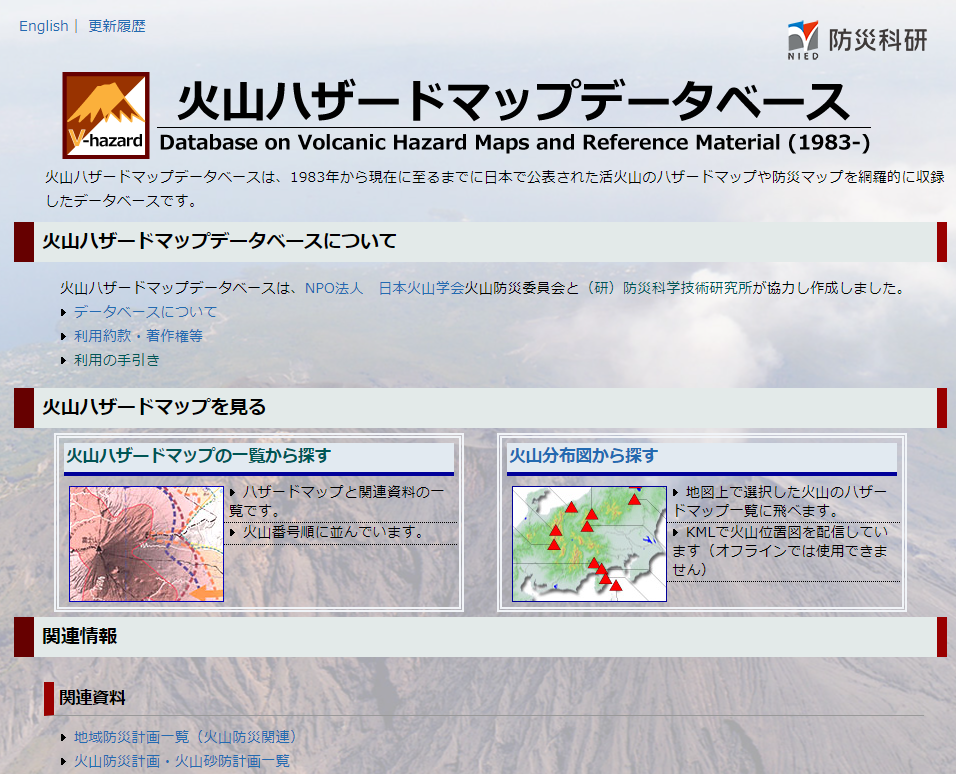Open 火山ハザードマップの一覧から探す heading
956x774 pixels.
coord(199,456)
